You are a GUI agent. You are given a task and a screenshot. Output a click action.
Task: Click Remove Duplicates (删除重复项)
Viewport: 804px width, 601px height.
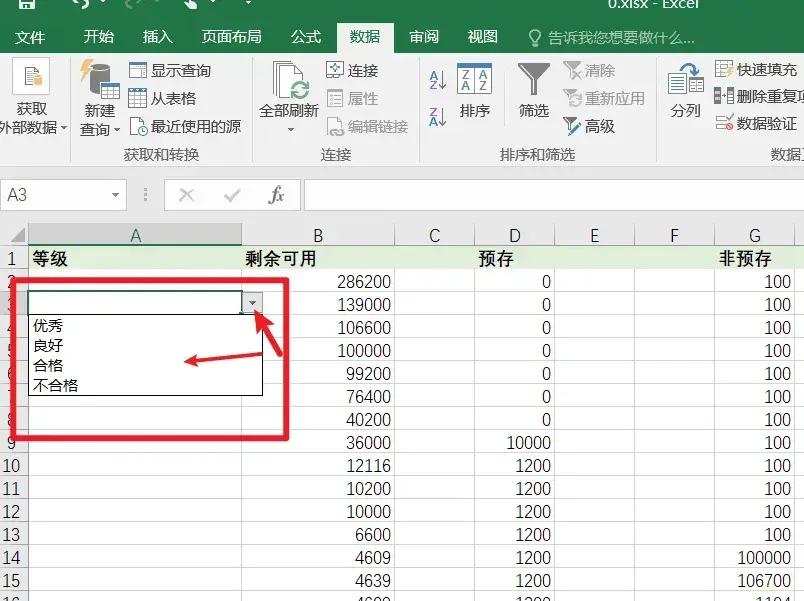[759, 96]
